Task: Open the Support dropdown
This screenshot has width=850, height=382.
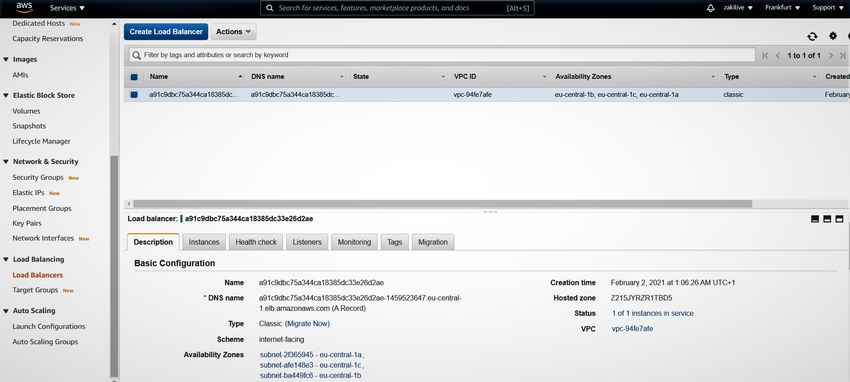Action: (827, 8)
